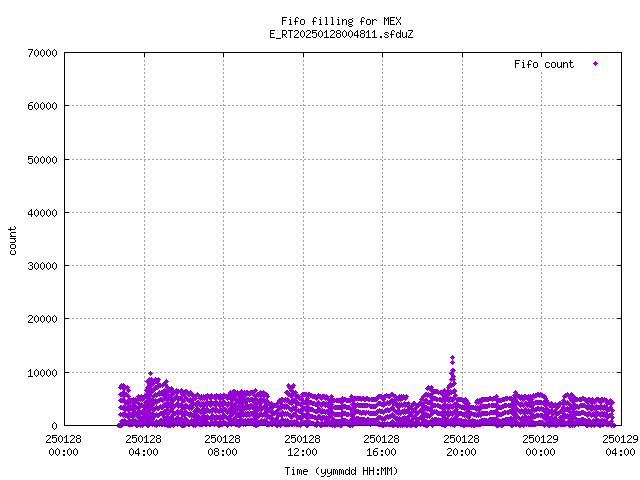This screenshot has width=640, height=480.
Task: Click the 10000 y-axis label
Action: tap(42, 373)
